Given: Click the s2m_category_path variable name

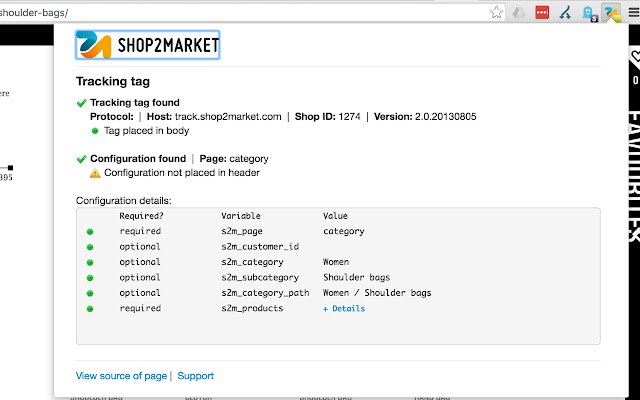Looking at the screenshot, I should [265, 293].
